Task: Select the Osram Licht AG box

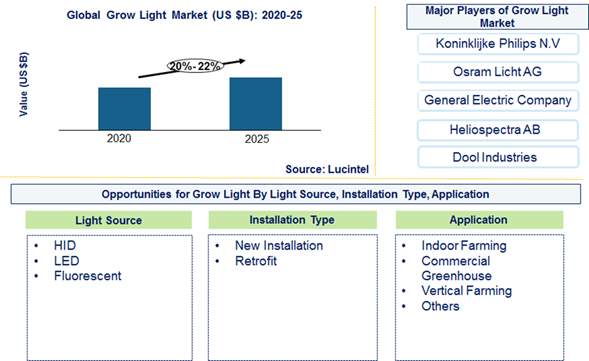Action: 498,72
